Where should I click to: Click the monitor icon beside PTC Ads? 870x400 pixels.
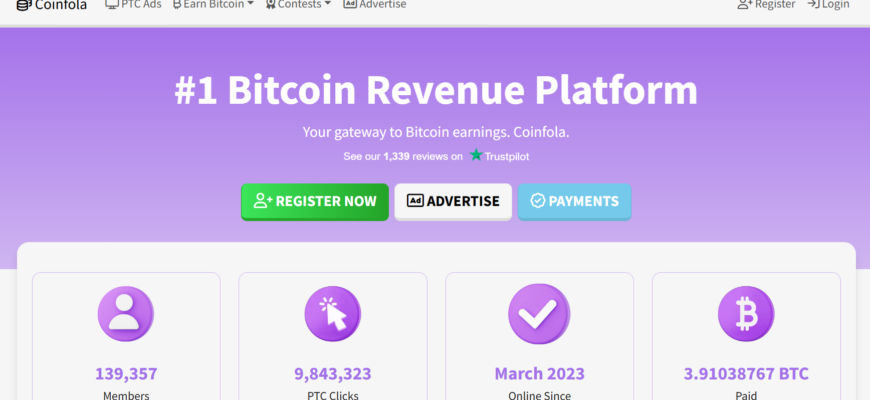pyautogui.click(x=112, y=4)
